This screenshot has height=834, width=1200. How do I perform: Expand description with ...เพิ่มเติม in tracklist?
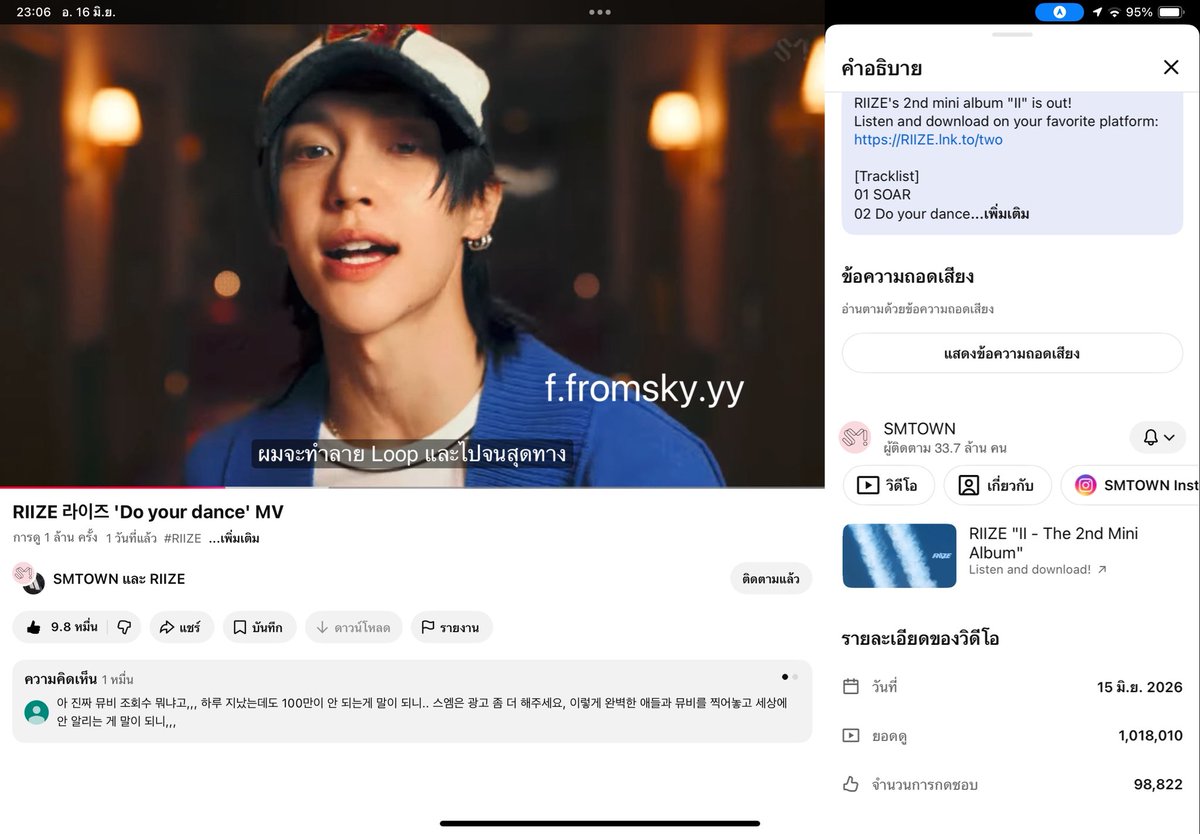(1001, 214)
